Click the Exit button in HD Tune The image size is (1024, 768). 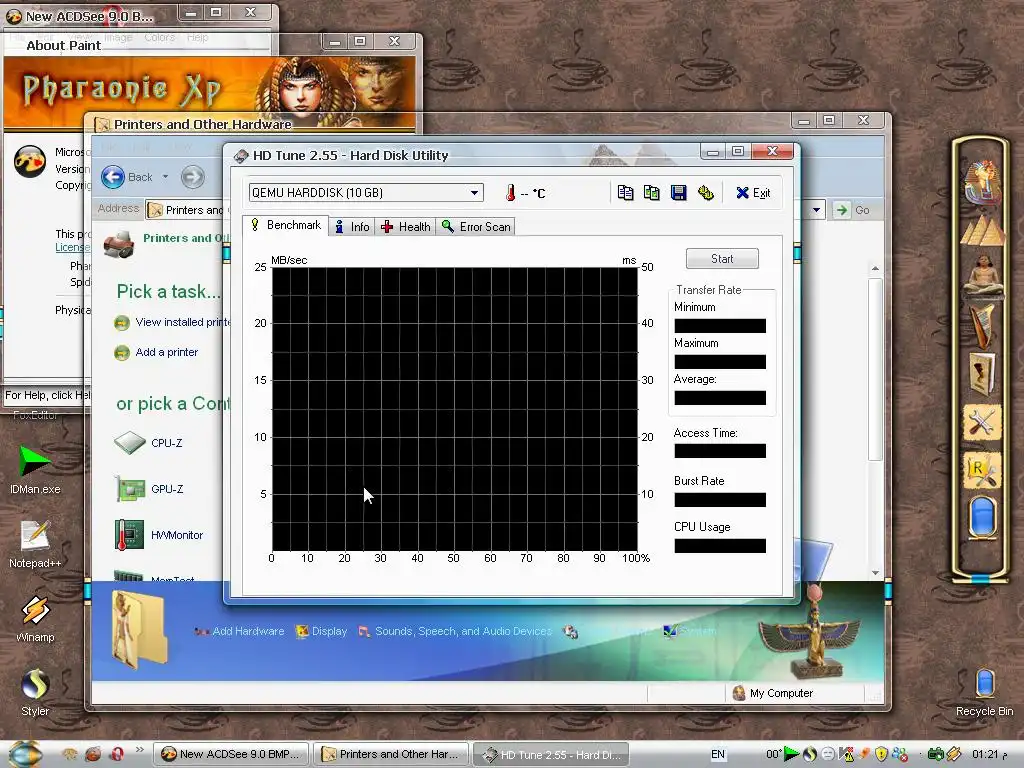point(753,193)
